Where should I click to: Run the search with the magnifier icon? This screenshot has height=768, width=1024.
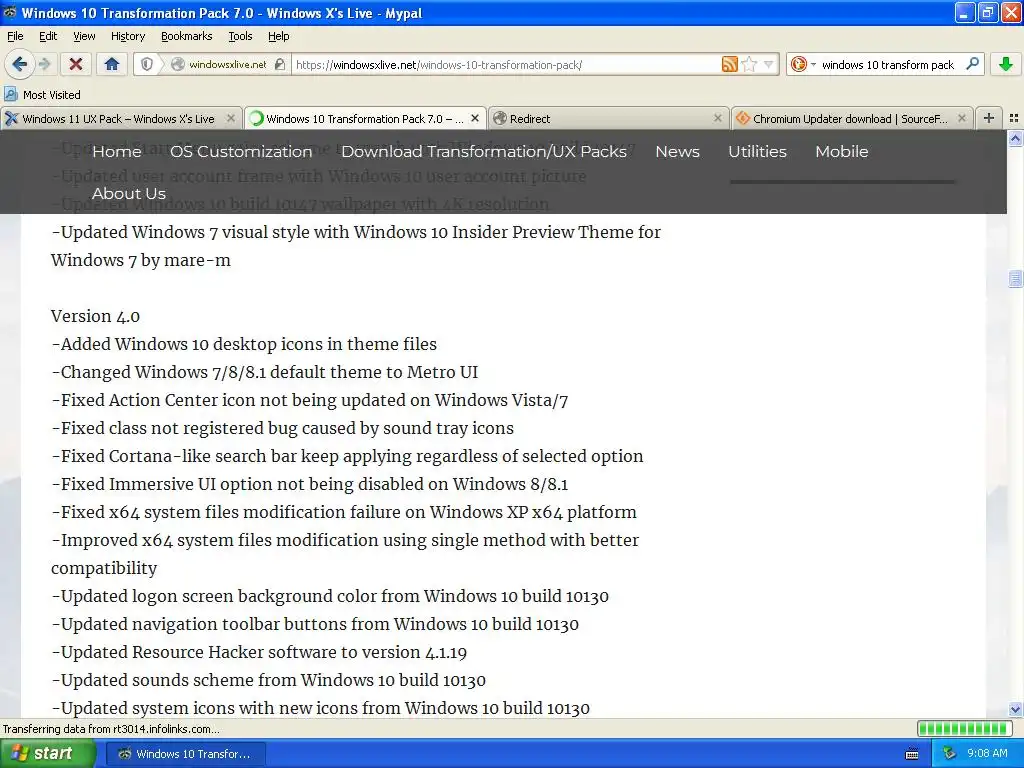(972, 64)
